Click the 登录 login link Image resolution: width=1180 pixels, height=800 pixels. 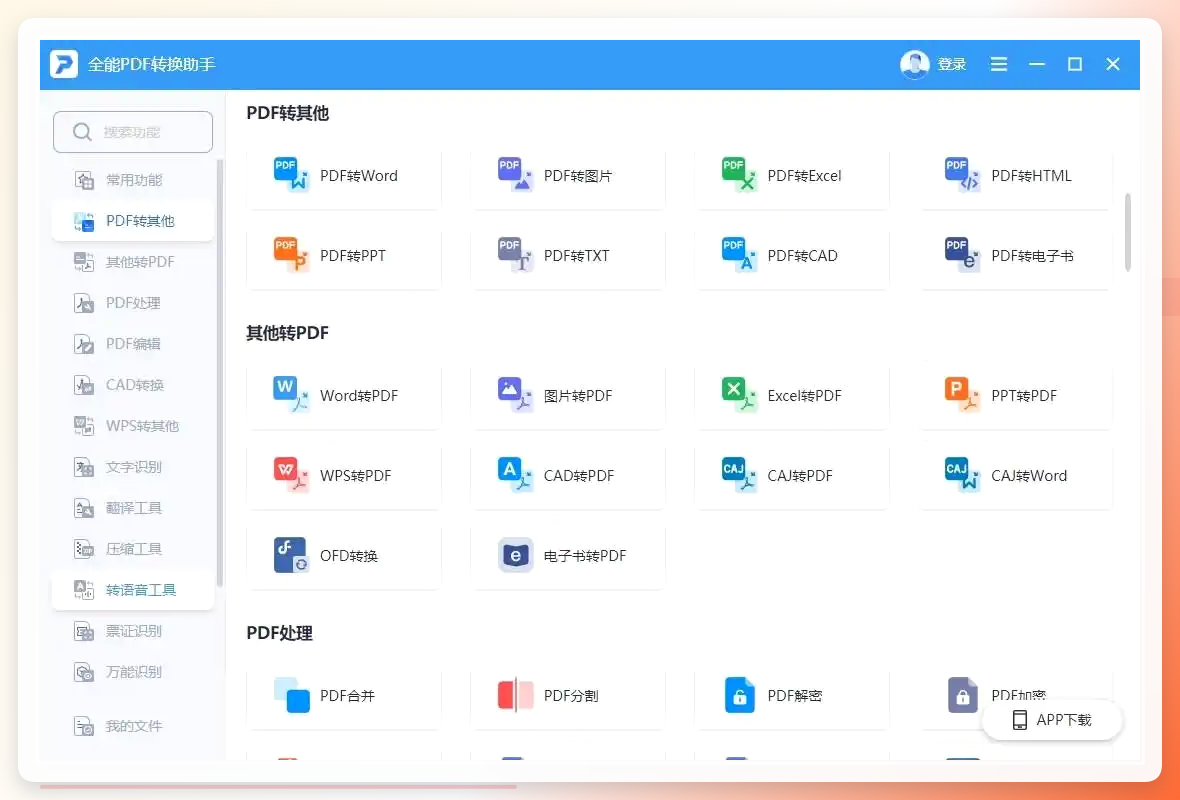(x=951, y=65)
